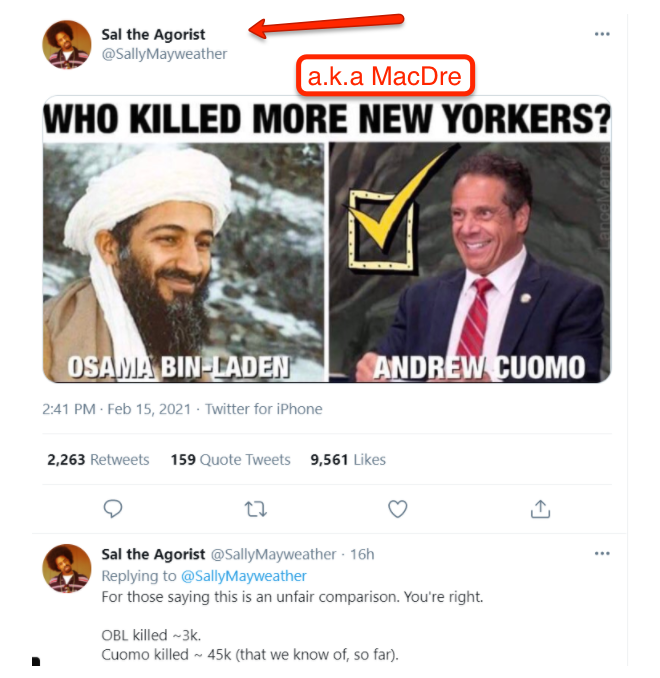Open the share tweet icon
The height and width of the screenshot is (678, 660).
(x=540, y=509)
